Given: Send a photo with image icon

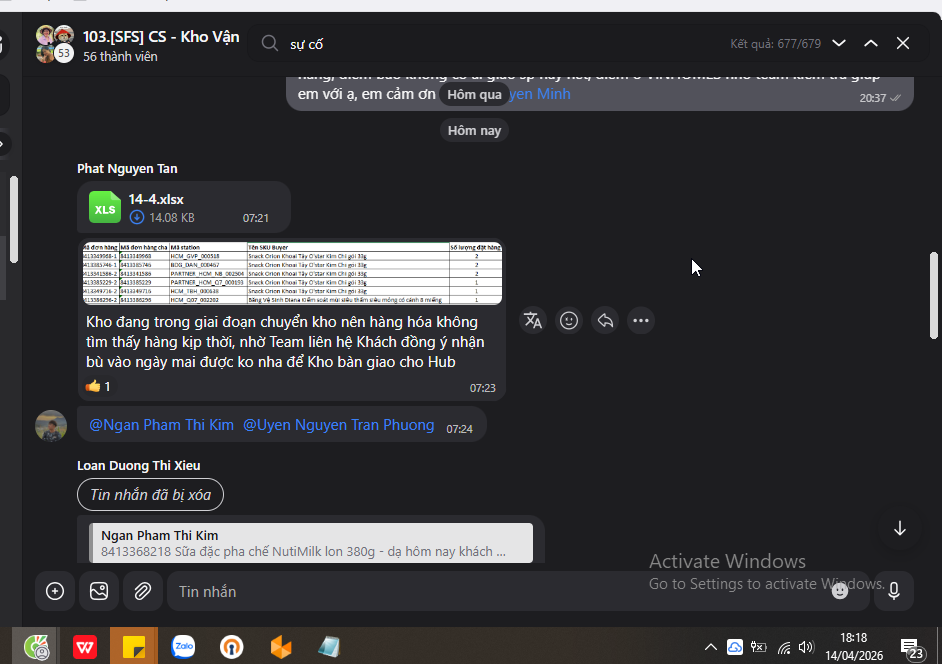Looking at the screenshot, I should 99,591.
